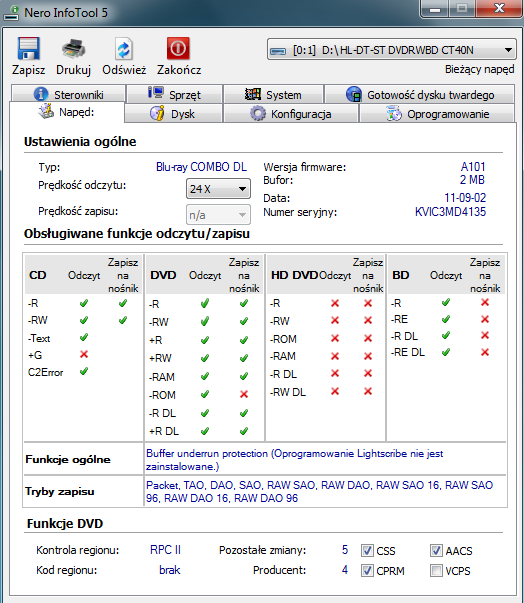Click the Producent value 4
The image size is (524, 603).
point(345,570)
